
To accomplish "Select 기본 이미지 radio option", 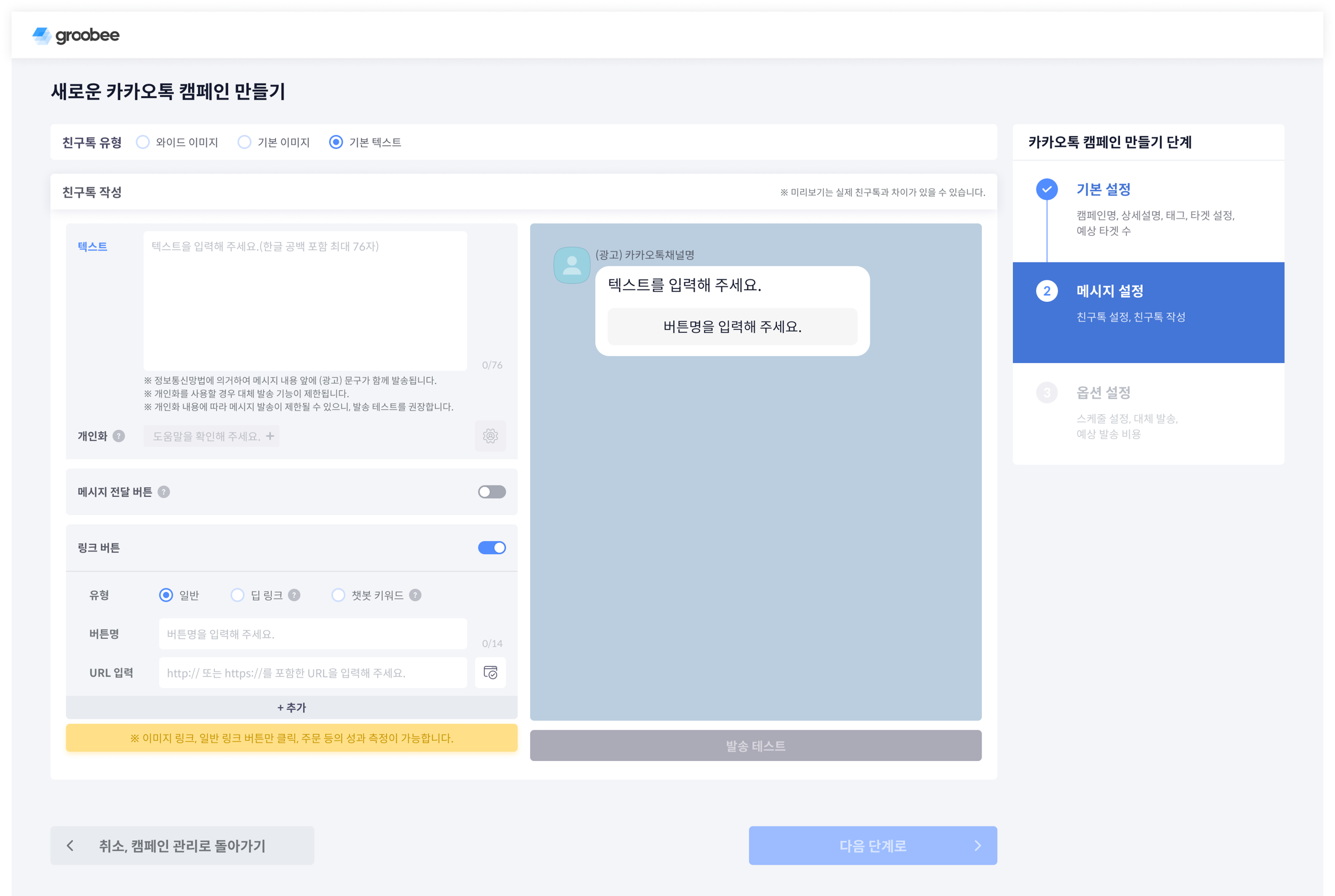I will pyautogui.click(x=245, y=142).
